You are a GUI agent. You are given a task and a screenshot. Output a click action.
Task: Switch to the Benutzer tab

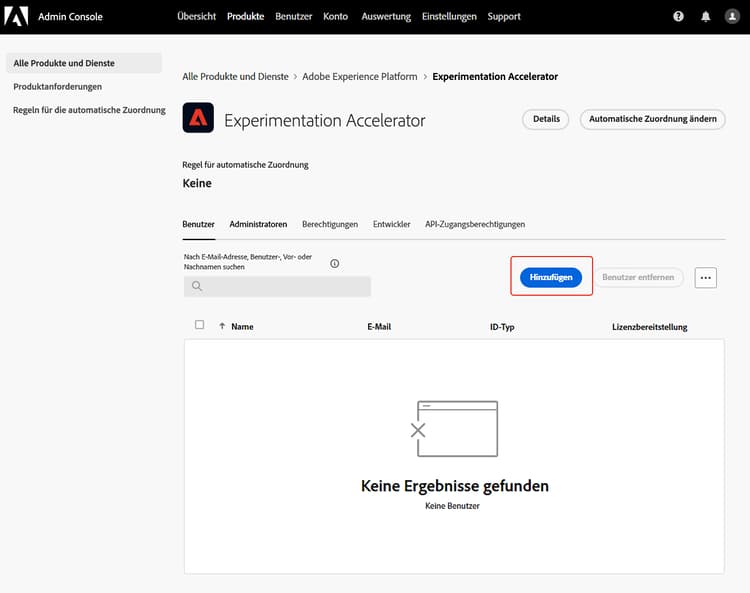coord(199,224)
